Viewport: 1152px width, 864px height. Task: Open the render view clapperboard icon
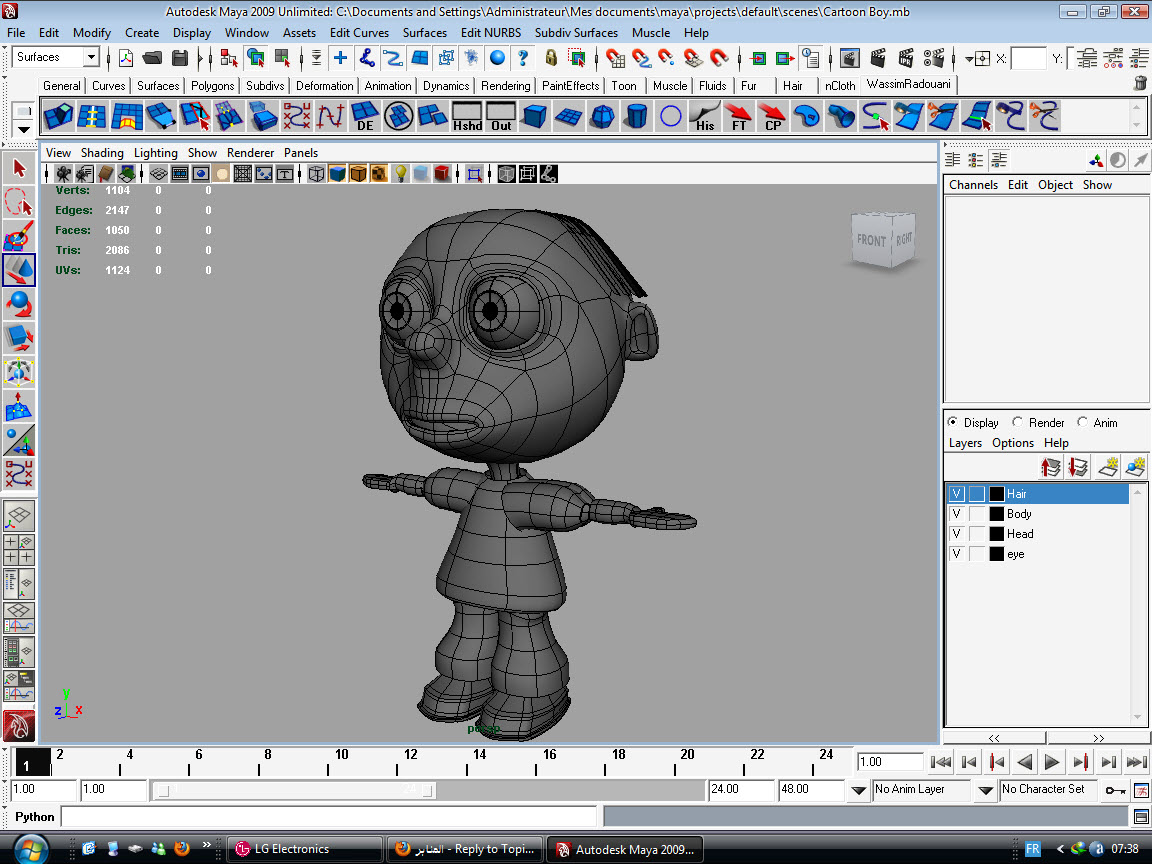pos(850,57)
